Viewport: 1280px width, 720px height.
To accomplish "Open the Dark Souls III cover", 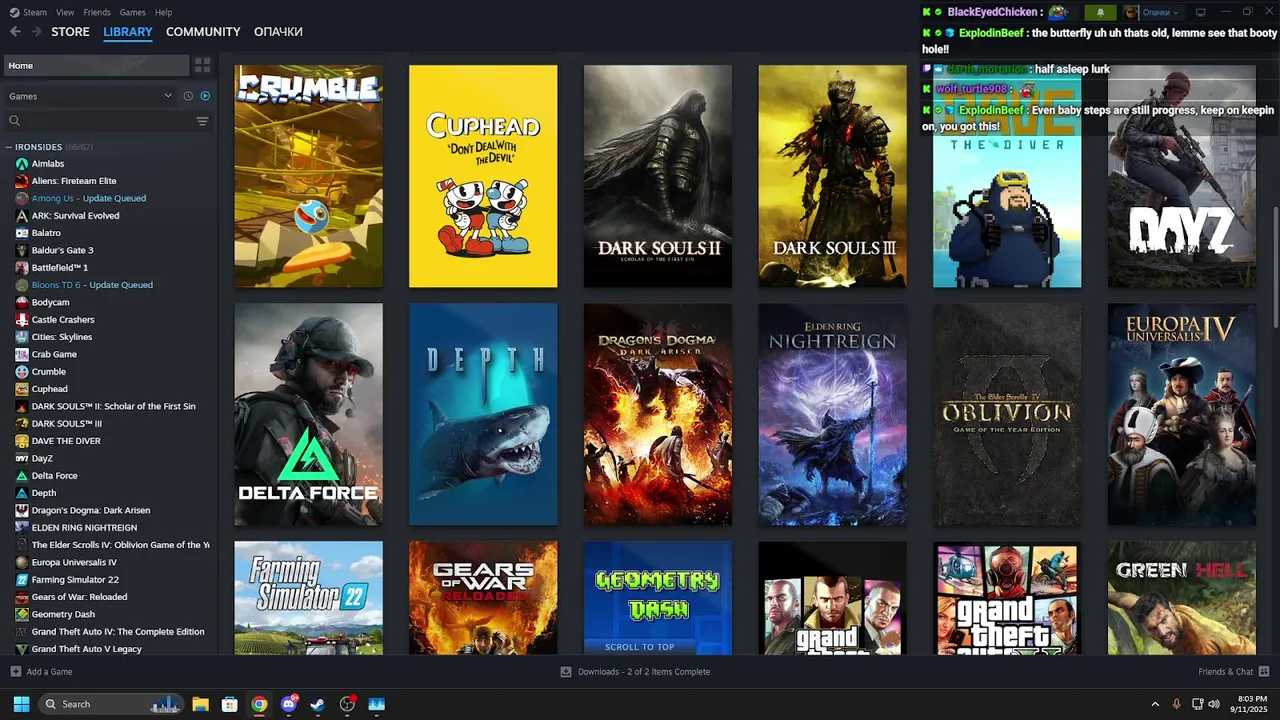I will tap(832, 176).
